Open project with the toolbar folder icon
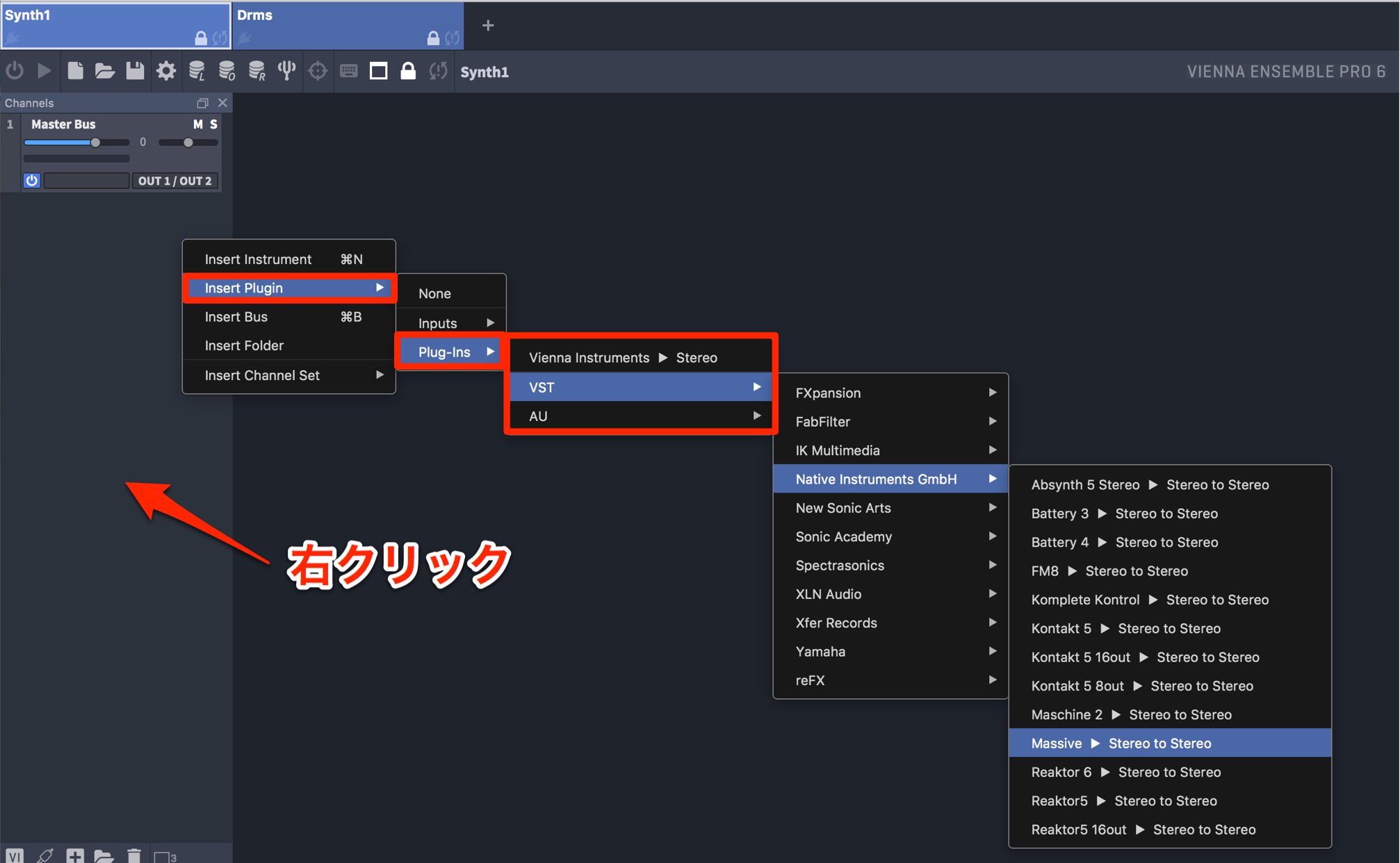 (105, 71)
